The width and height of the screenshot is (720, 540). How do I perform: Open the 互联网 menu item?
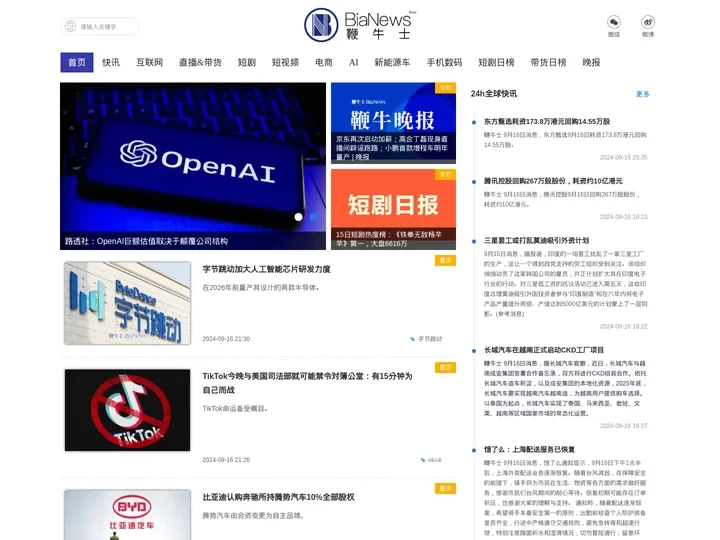(x=149, y=62)
